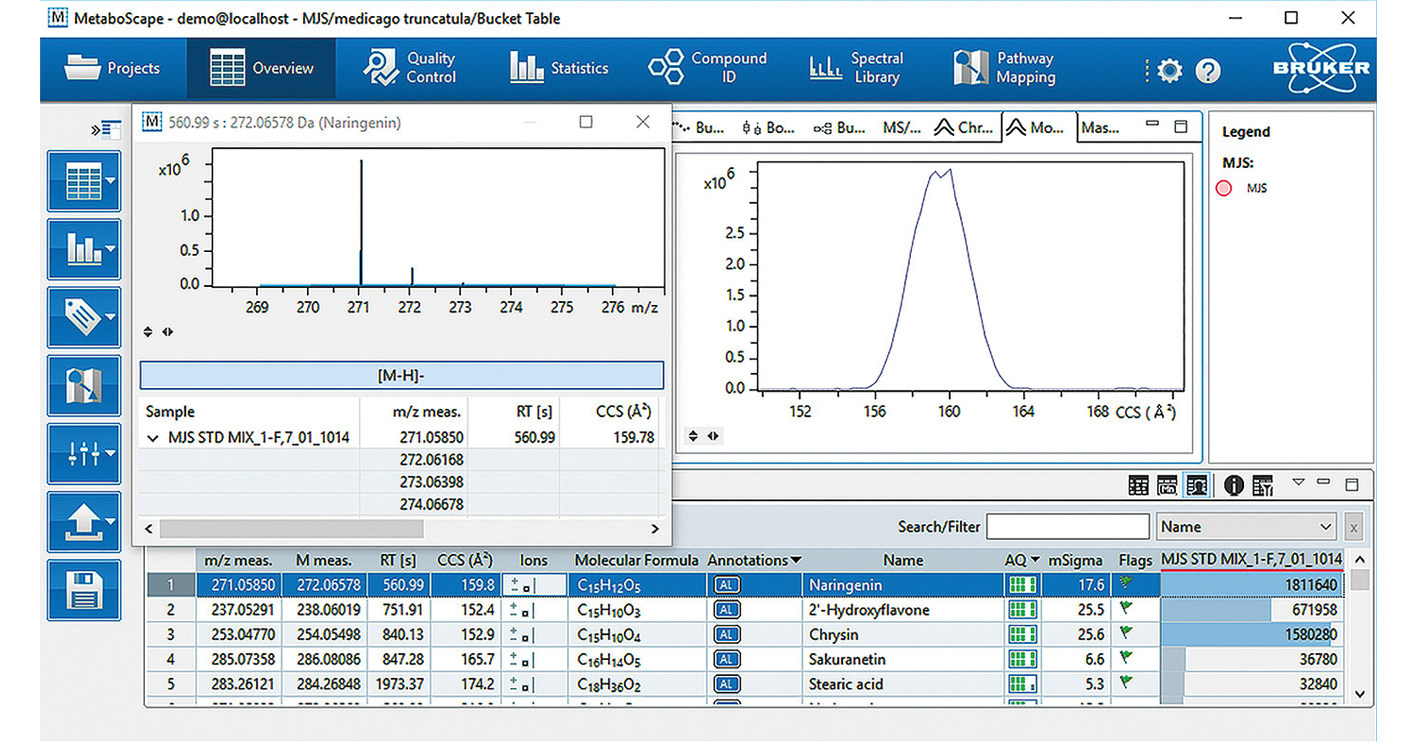Screen dimensions: 1417x742
Task: Select the Stearic acid name cell
Action: (902, 684)
